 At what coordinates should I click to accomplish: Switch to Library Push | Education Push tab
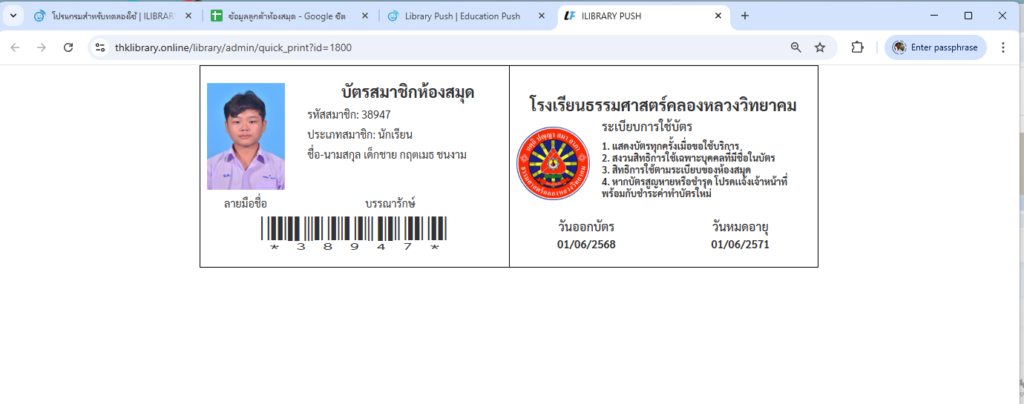click(458, 16)
